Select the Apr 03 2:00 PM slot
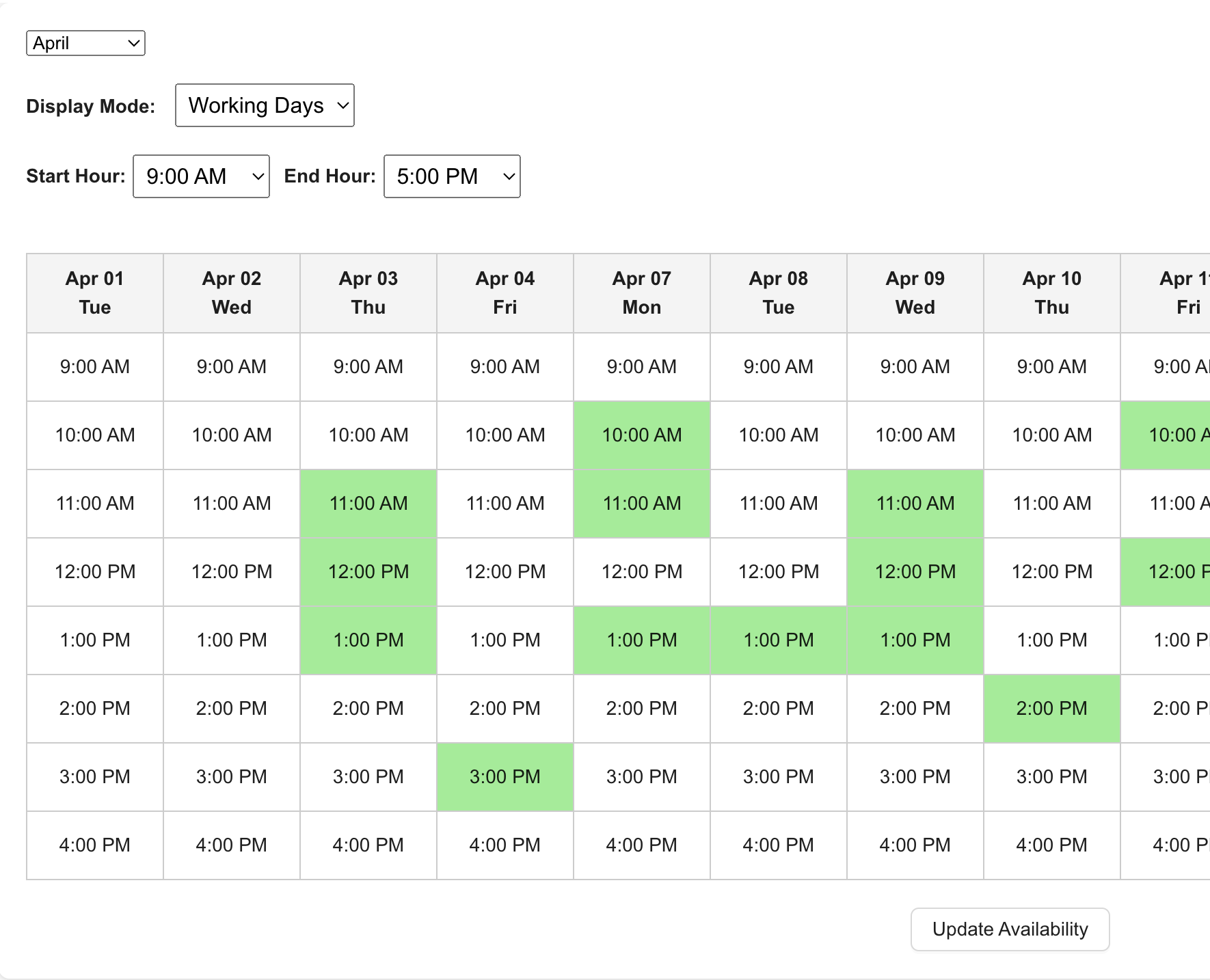The width and height of the screenshot is (1210, 980). click(x=368, y=709)
